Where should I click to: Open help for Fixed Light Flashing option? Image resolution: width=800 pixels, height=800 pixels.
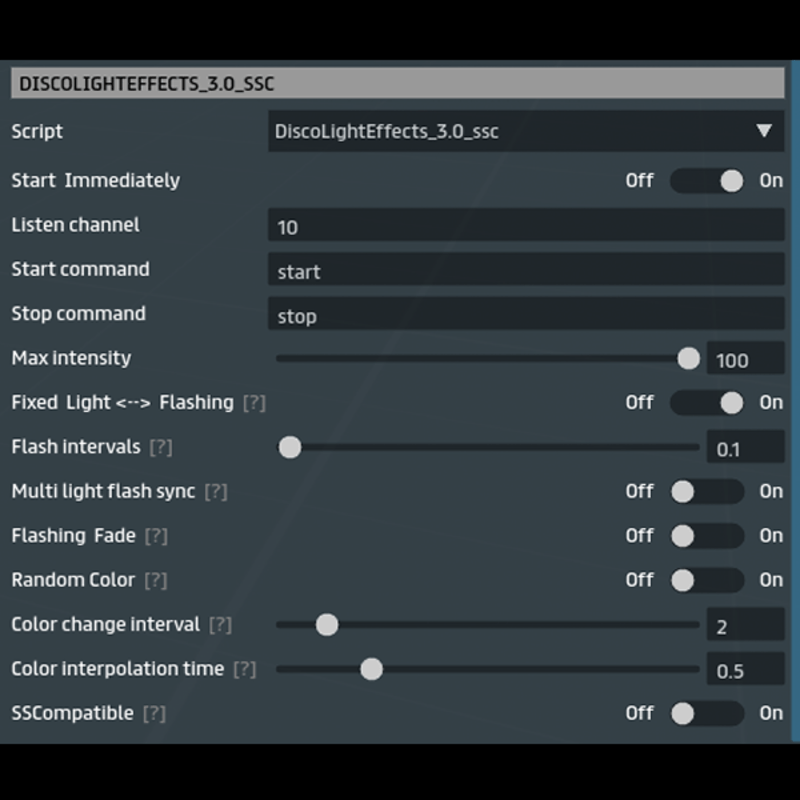point(254,403)
